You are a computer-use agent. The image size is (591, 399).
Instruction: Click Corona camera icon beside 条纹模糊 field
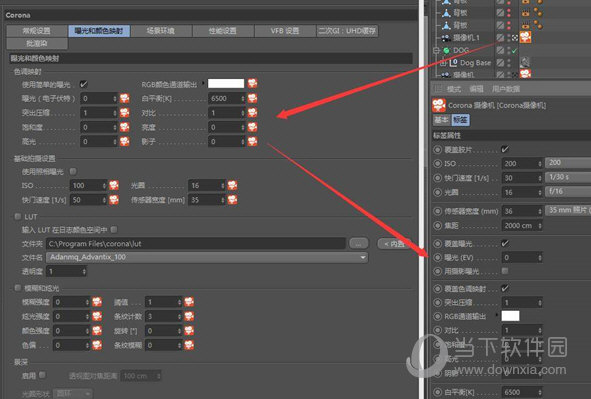pyautogui.click(x=189, y=345)
